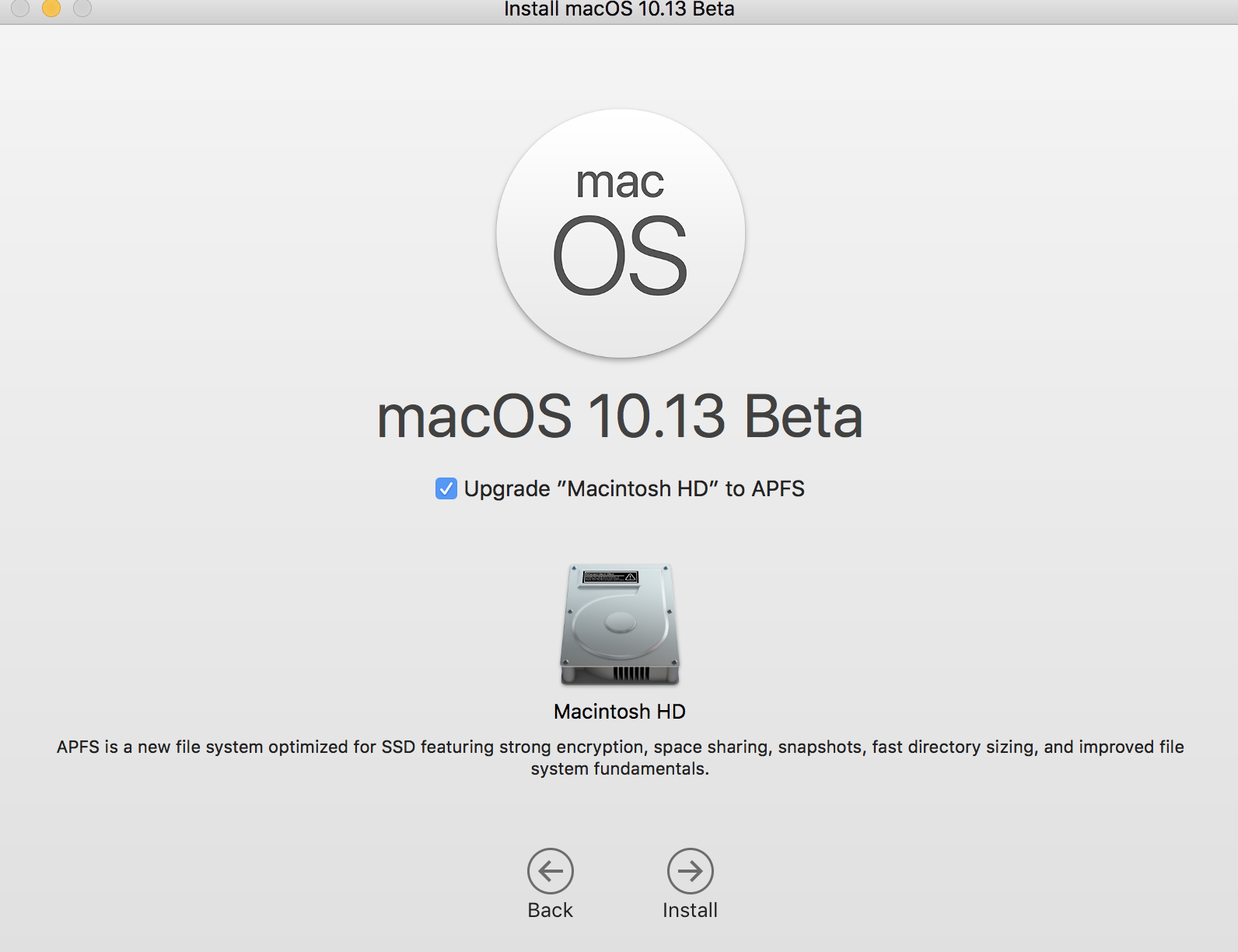
Task: Click the "Macintosh HD" drive name text
Action: pos(620,712)
